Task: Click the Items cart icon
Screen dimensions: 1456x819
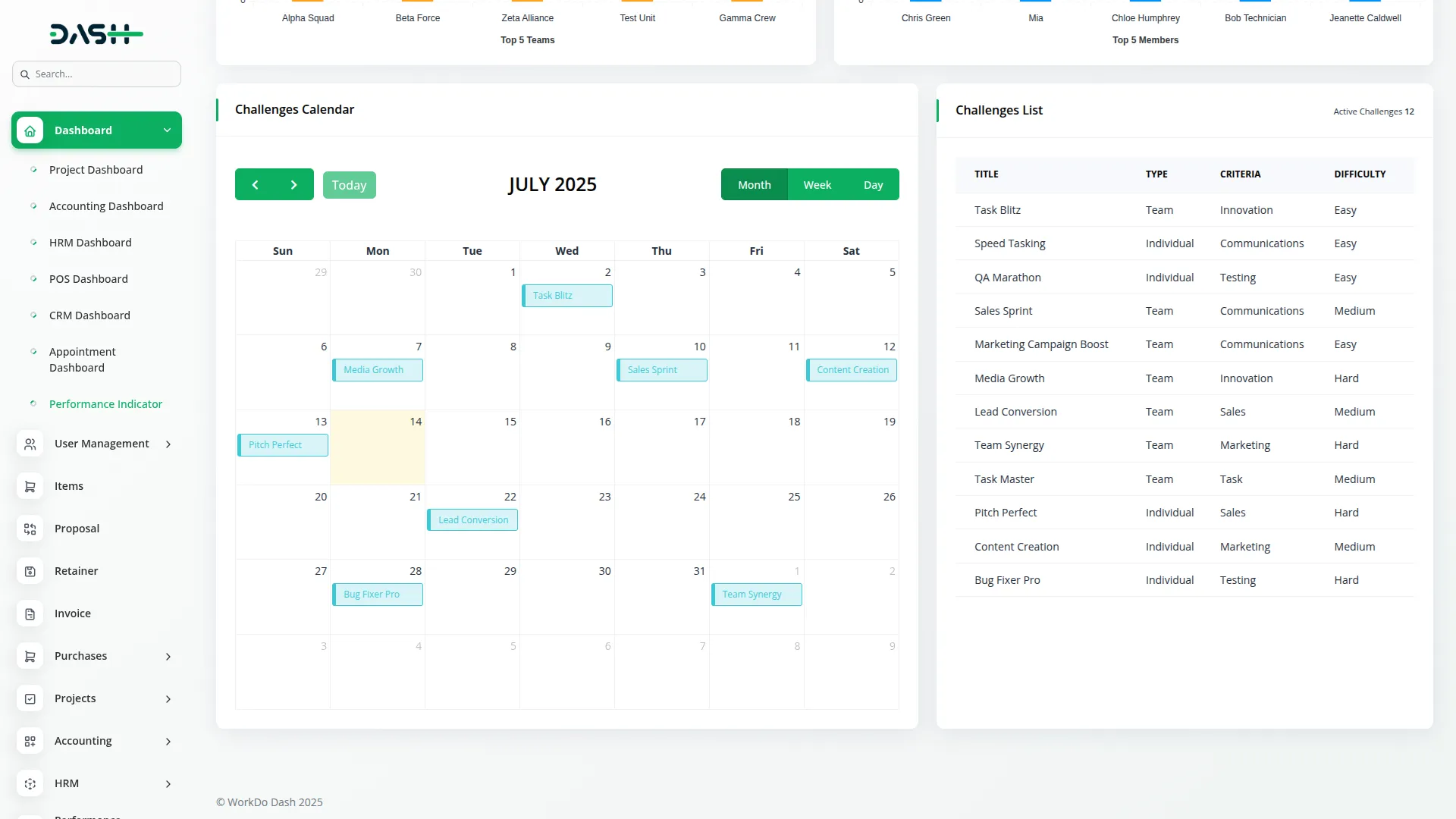Action: tap(30, 487)
